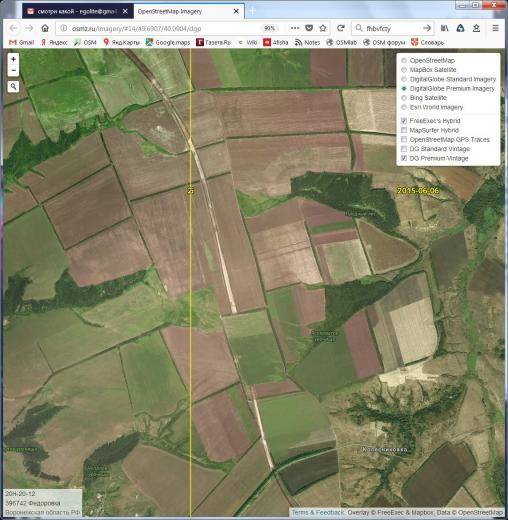Open the Google maps bookmark
The width and height of the screenshot is (508, 520).
click(x=168, y=42)
